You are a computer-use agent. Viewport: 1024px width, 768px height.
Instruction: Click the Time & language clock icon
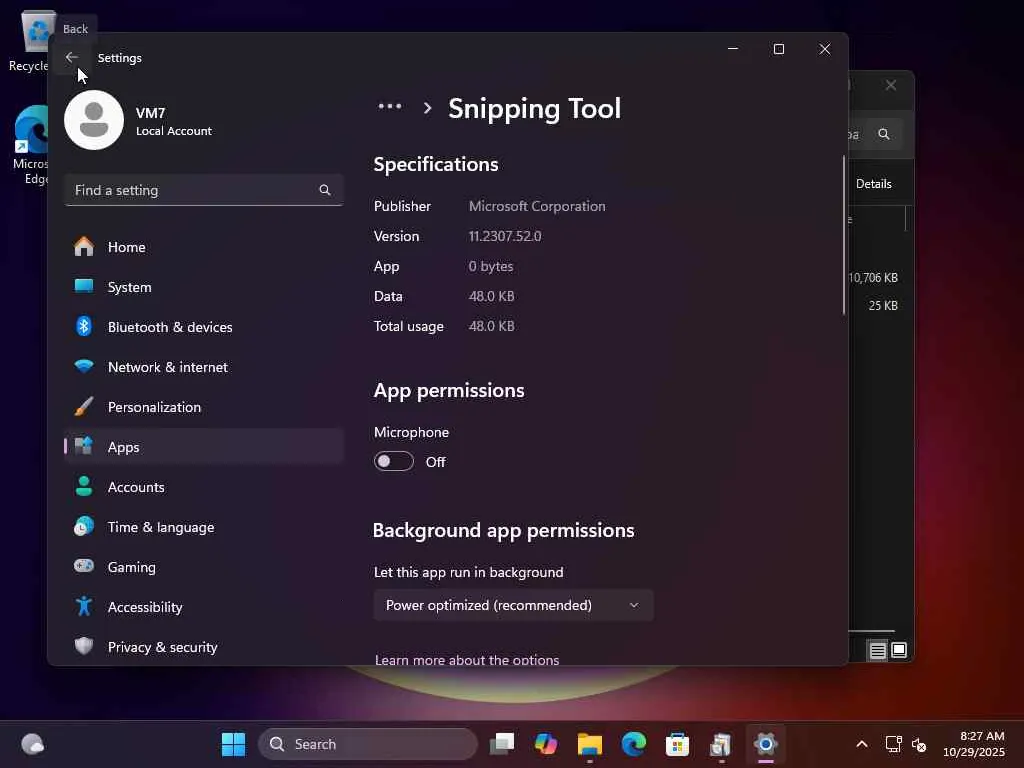coord(84,526)
